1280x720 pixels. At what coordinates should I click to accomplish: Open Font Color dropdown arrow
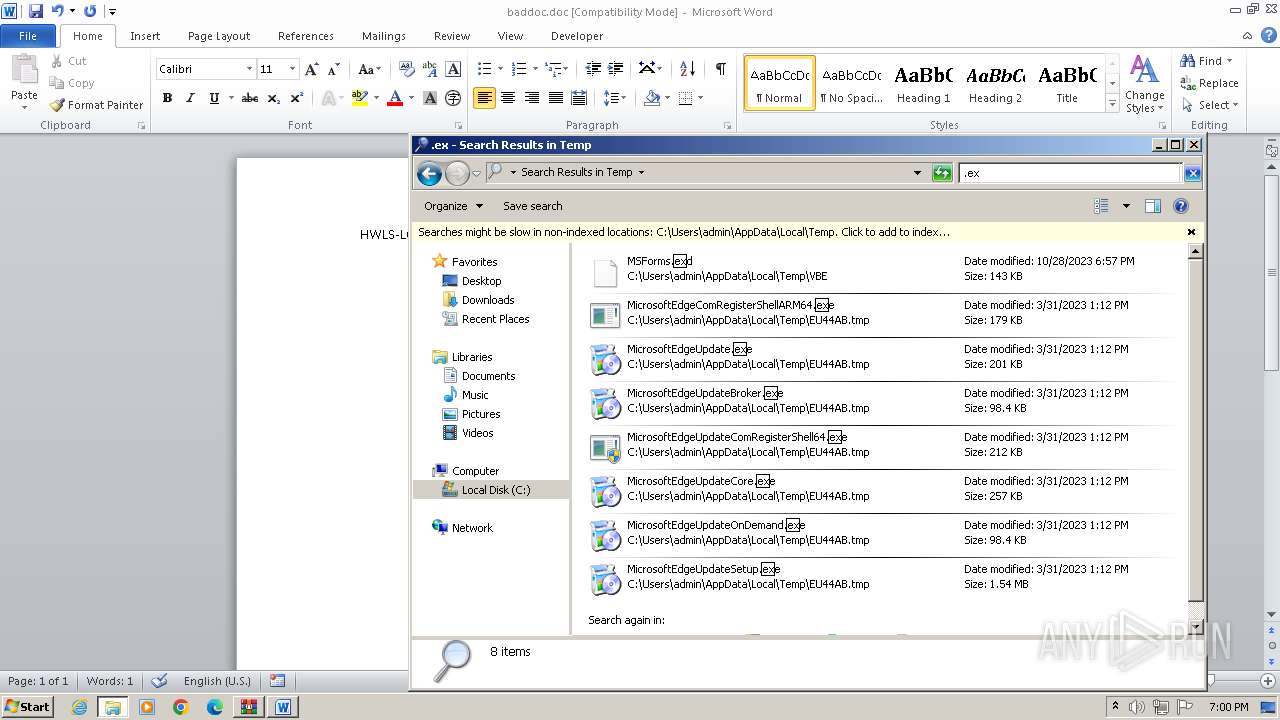(411, 98)
